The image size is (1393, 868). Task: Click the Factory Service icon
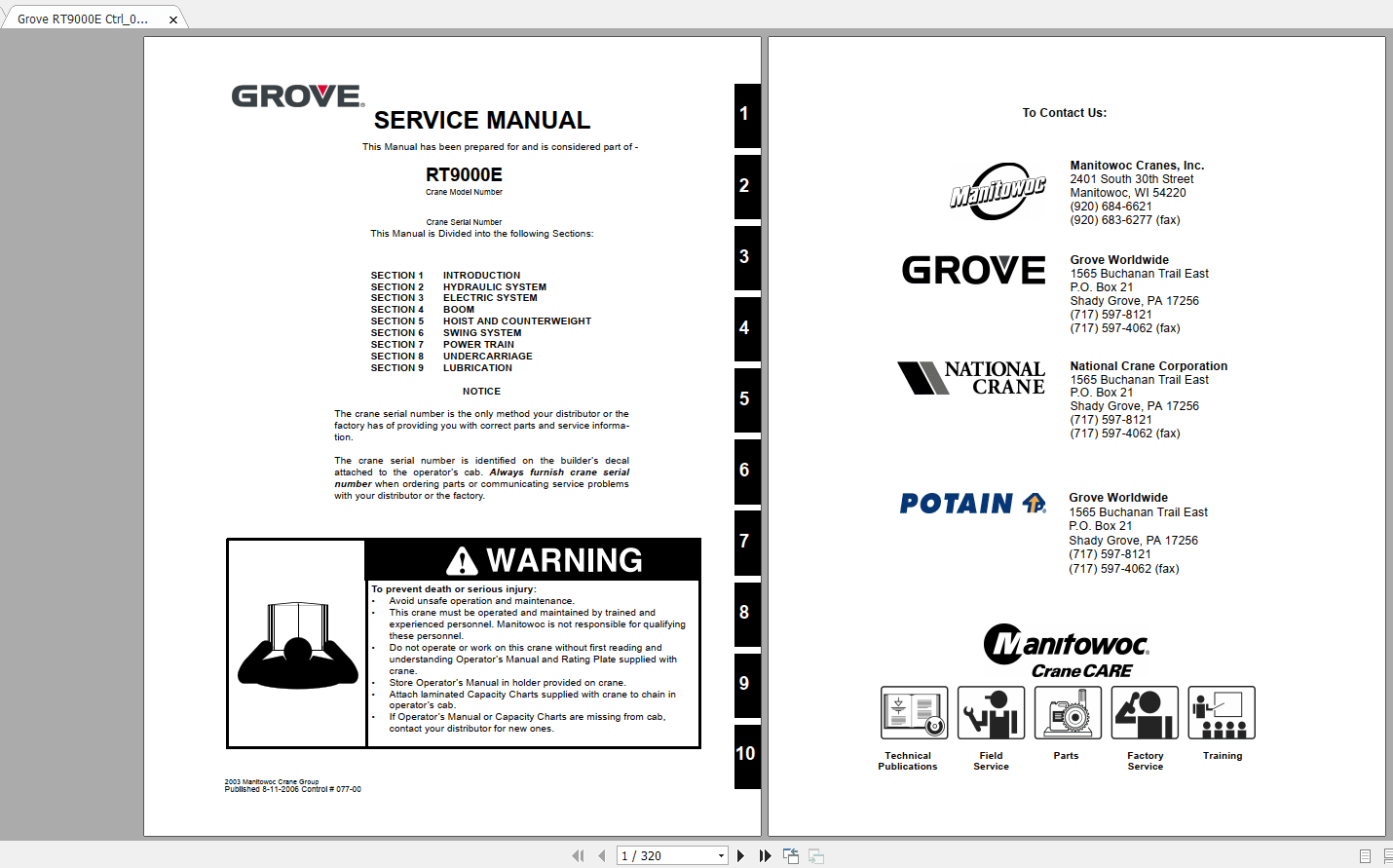(1145, 712)
